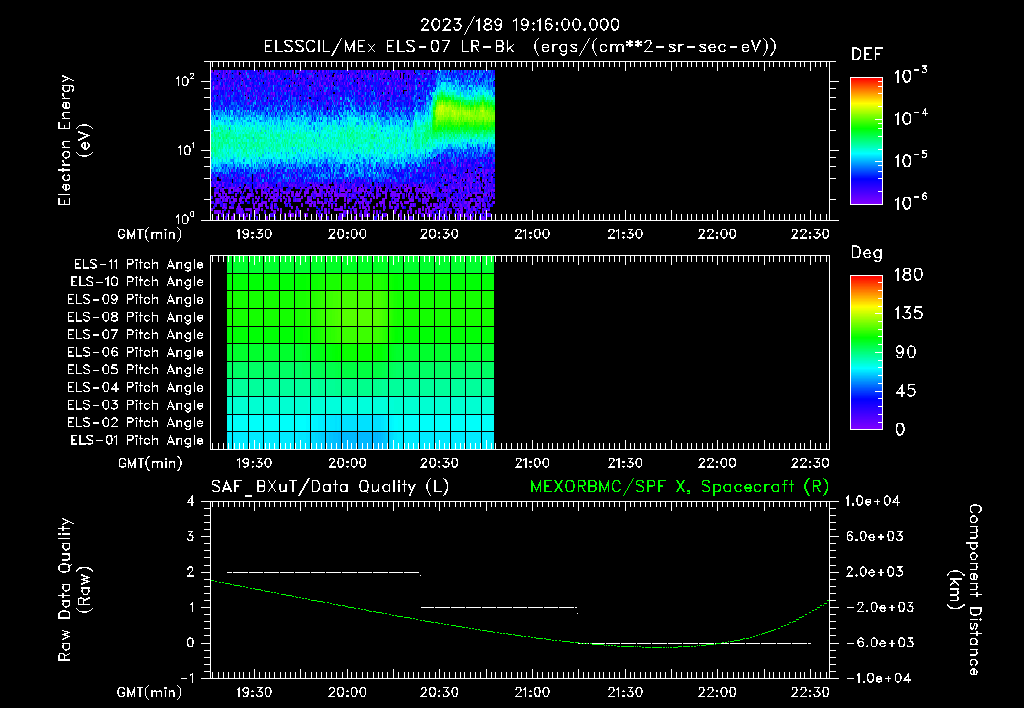
Task: Select the 10^-5 DEF scale value
Action: click(910, 159)
